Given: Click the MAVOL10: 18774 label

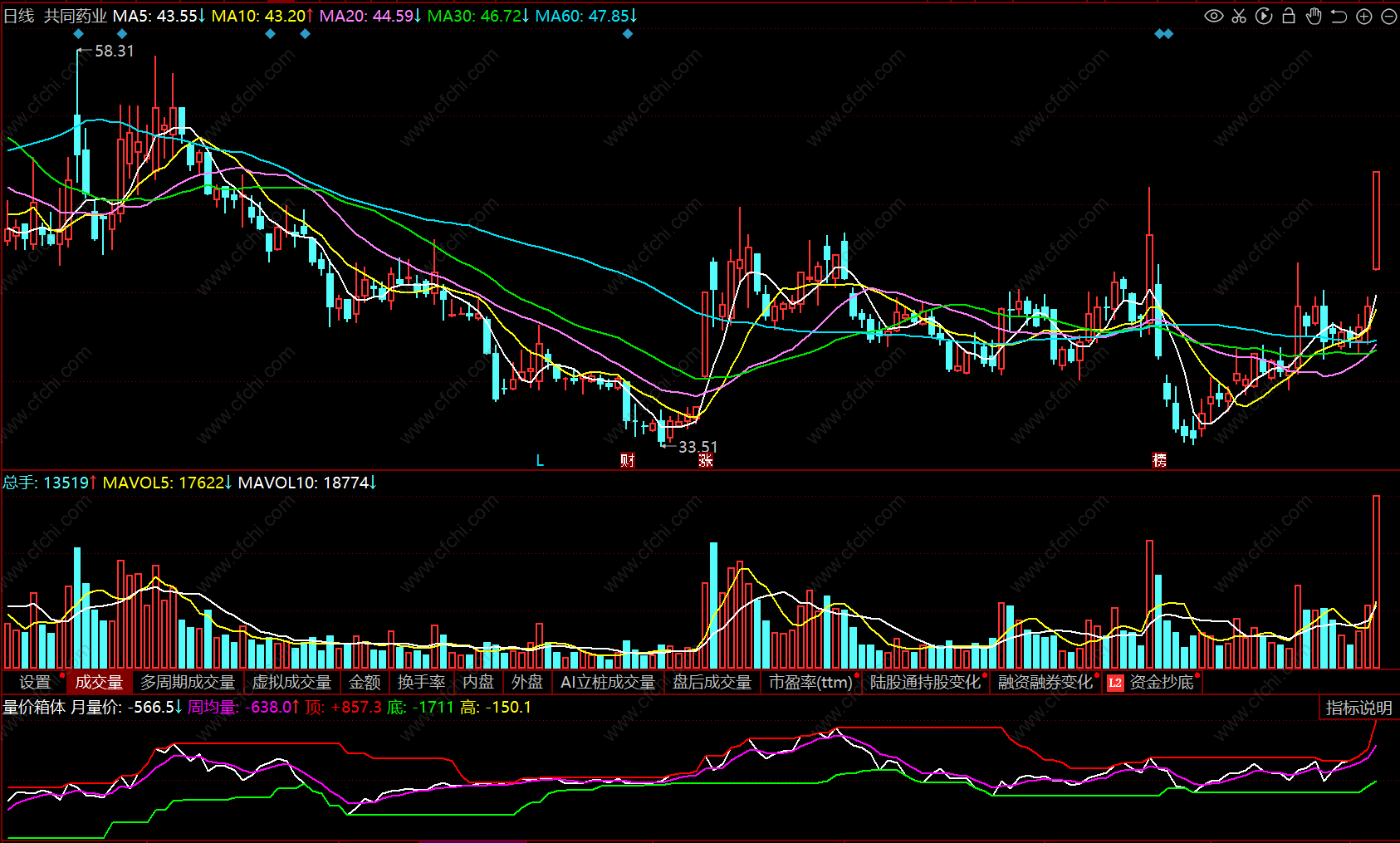Looking at the screenshot, I should (307, 483).
